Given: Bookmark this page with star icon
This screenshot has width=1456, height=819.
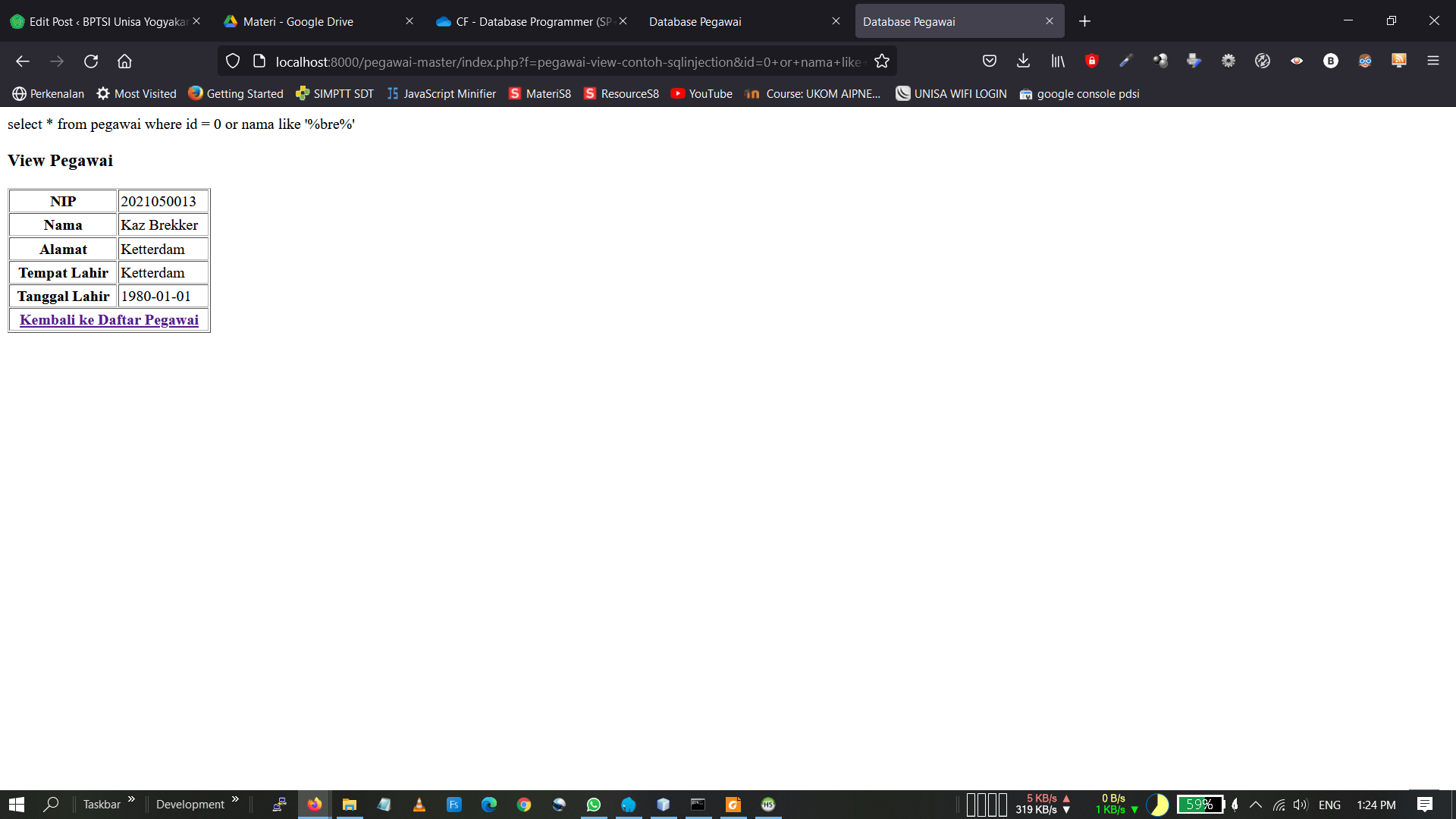Looking at the screenshot, I should (881, 61).
